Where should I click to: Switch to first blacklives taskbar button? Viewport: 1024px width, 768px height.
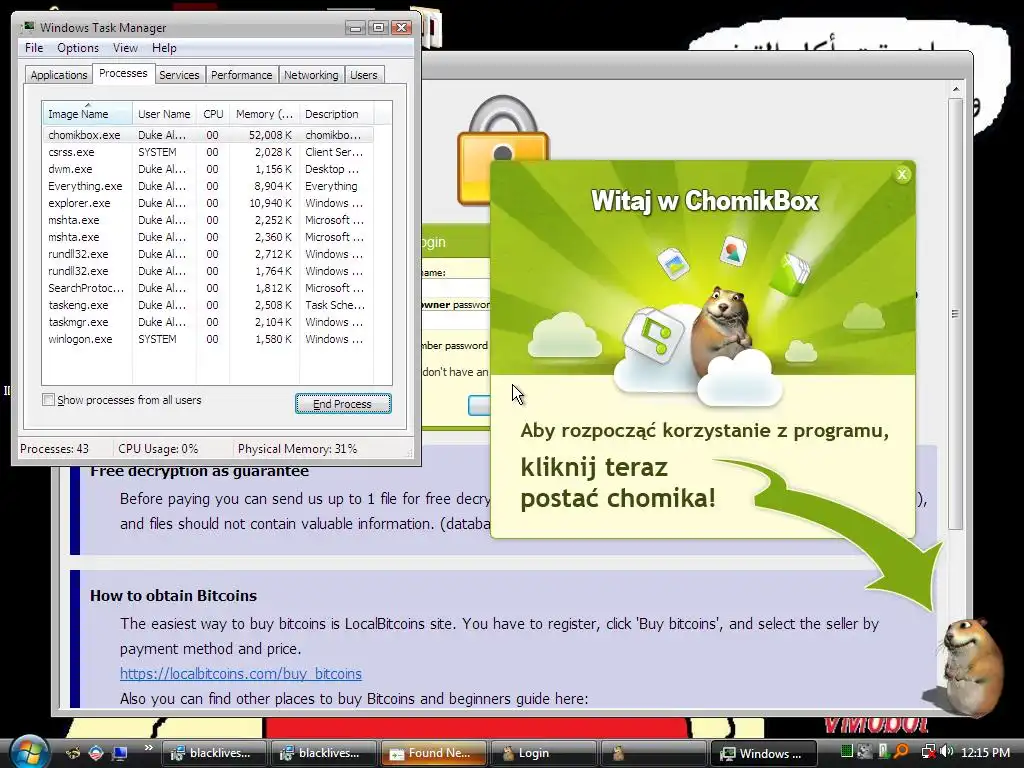click(213, 753)
